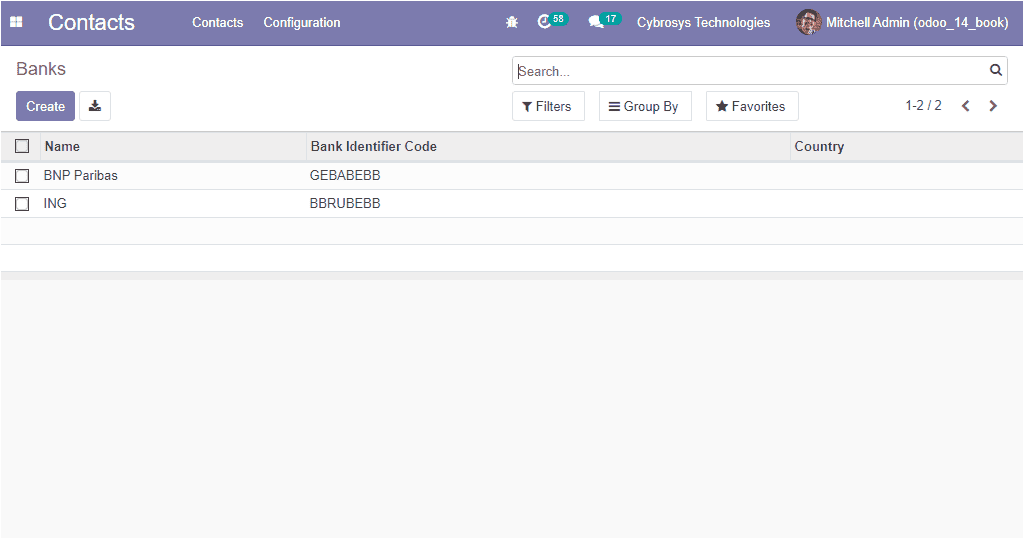Click the Create button
The image size is (1024, 539).
point(45,106)
